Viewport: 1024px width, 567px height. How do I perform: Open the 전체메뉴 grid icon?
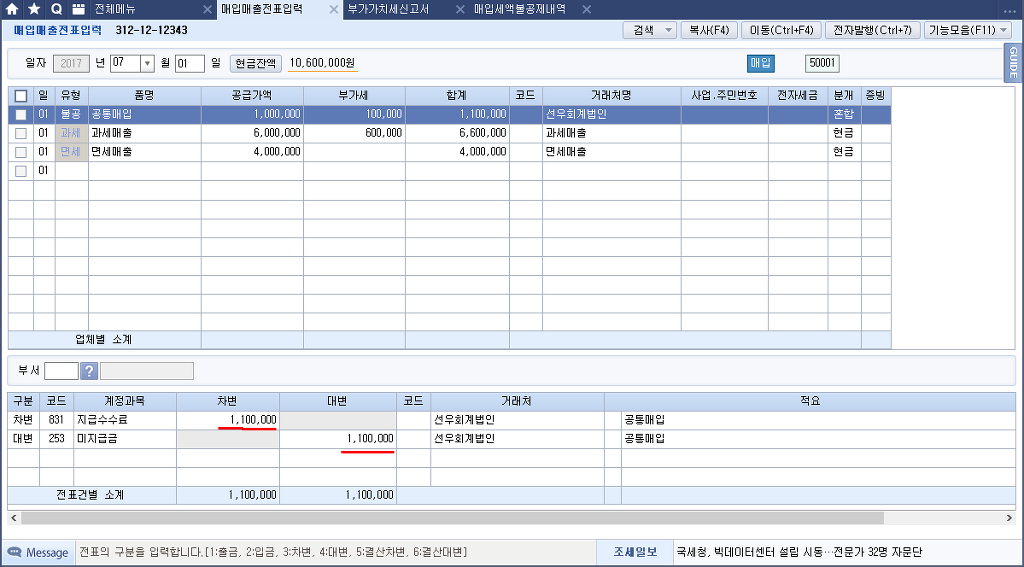pyautogui.click(x=79, y=9)
